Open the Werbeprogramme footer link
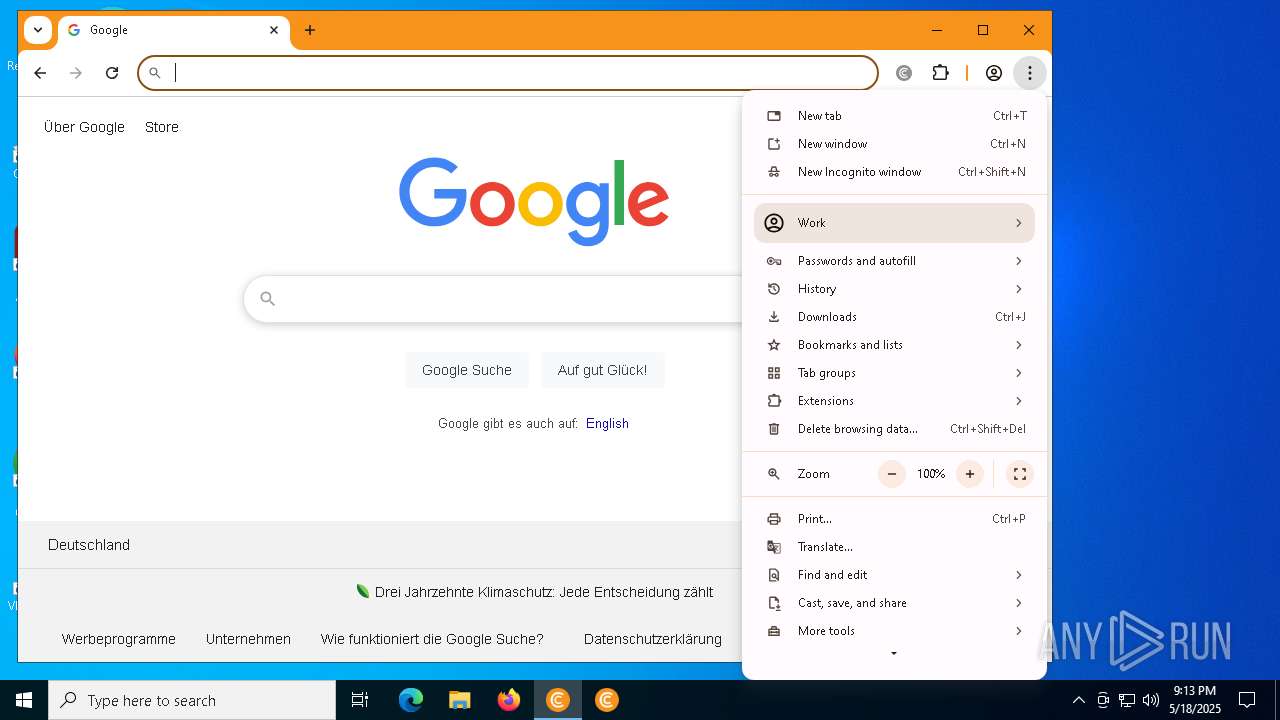Screen dimensions: 1280x720 tap(119, 639)
